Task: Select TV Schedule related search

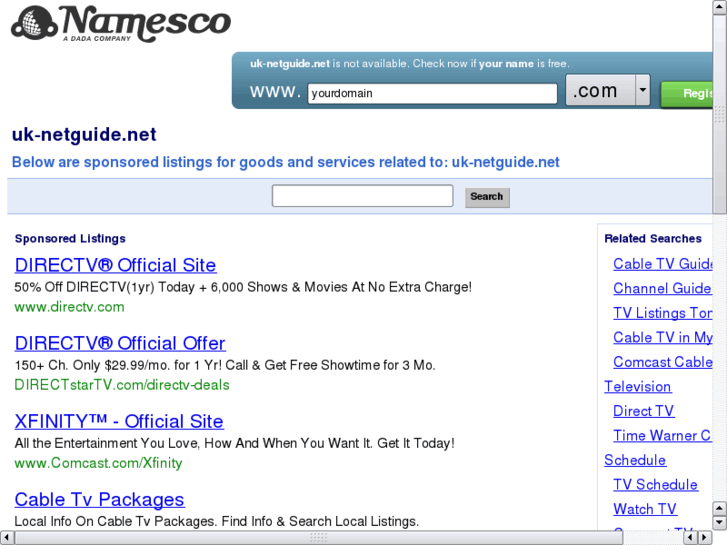Action: (x=655, y=485)
